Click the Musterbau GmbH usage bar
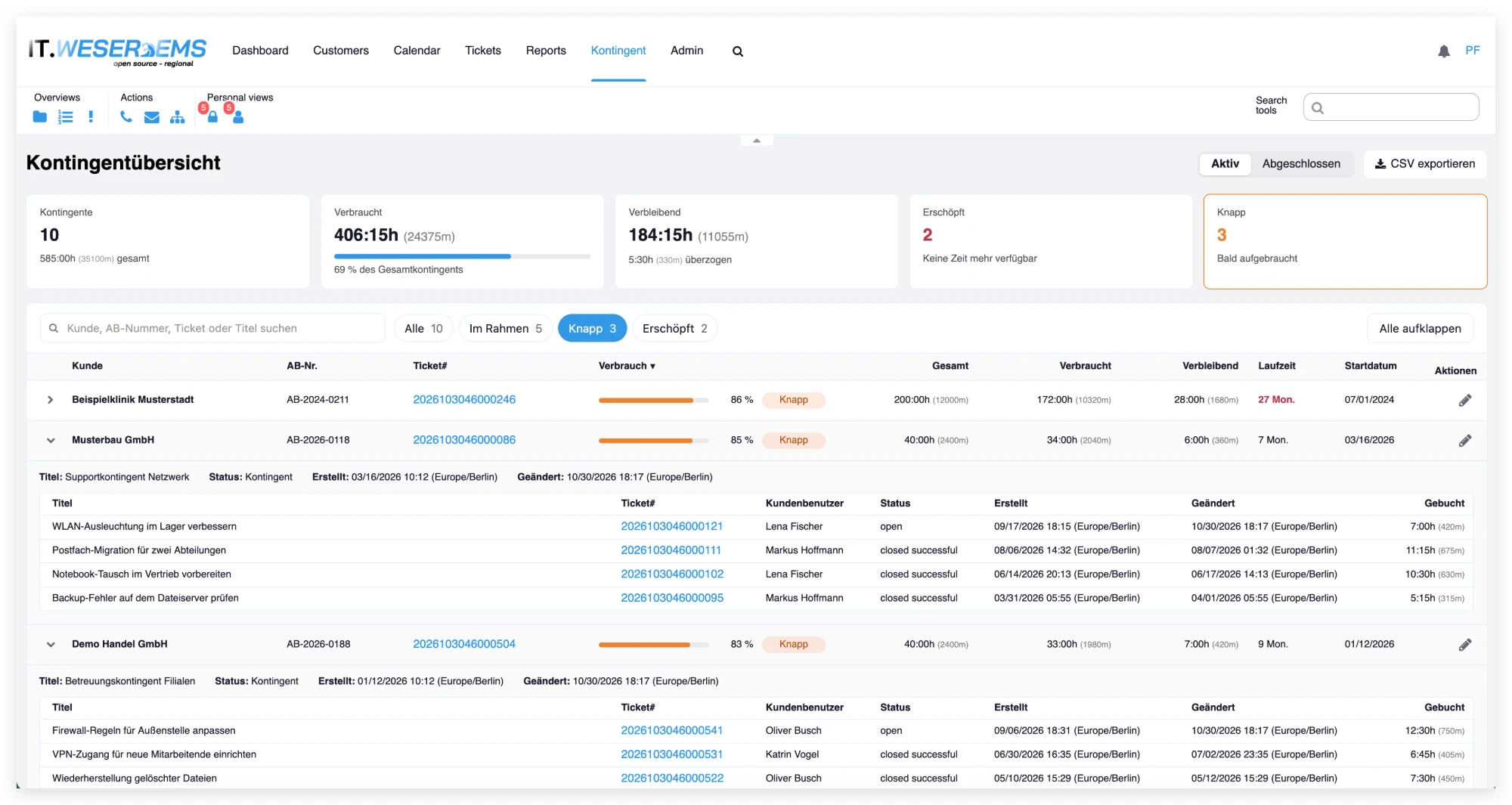The height and width of the screenshot is (805, 1512). (653, 440)
